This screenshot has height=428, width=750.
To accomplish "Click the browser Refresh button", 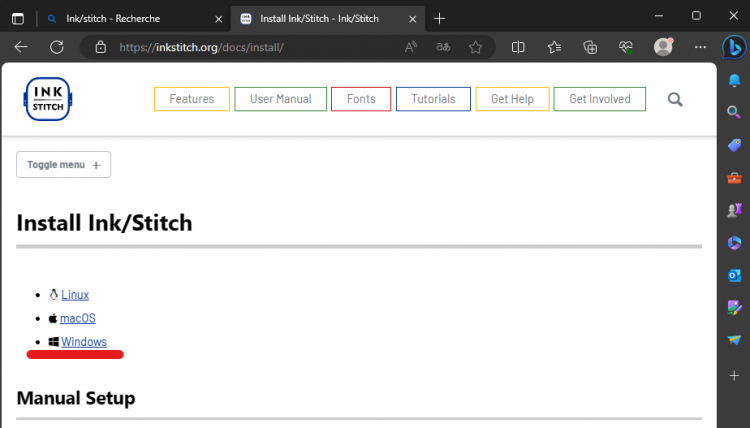I will (57, 47).
